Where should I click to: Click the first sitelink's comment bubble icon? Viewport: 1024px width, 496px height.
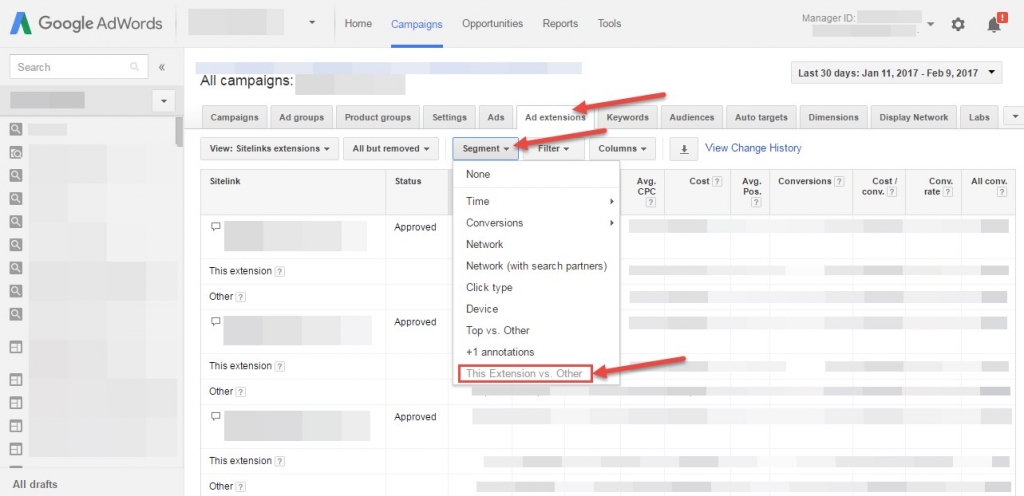tap(215, 226)
